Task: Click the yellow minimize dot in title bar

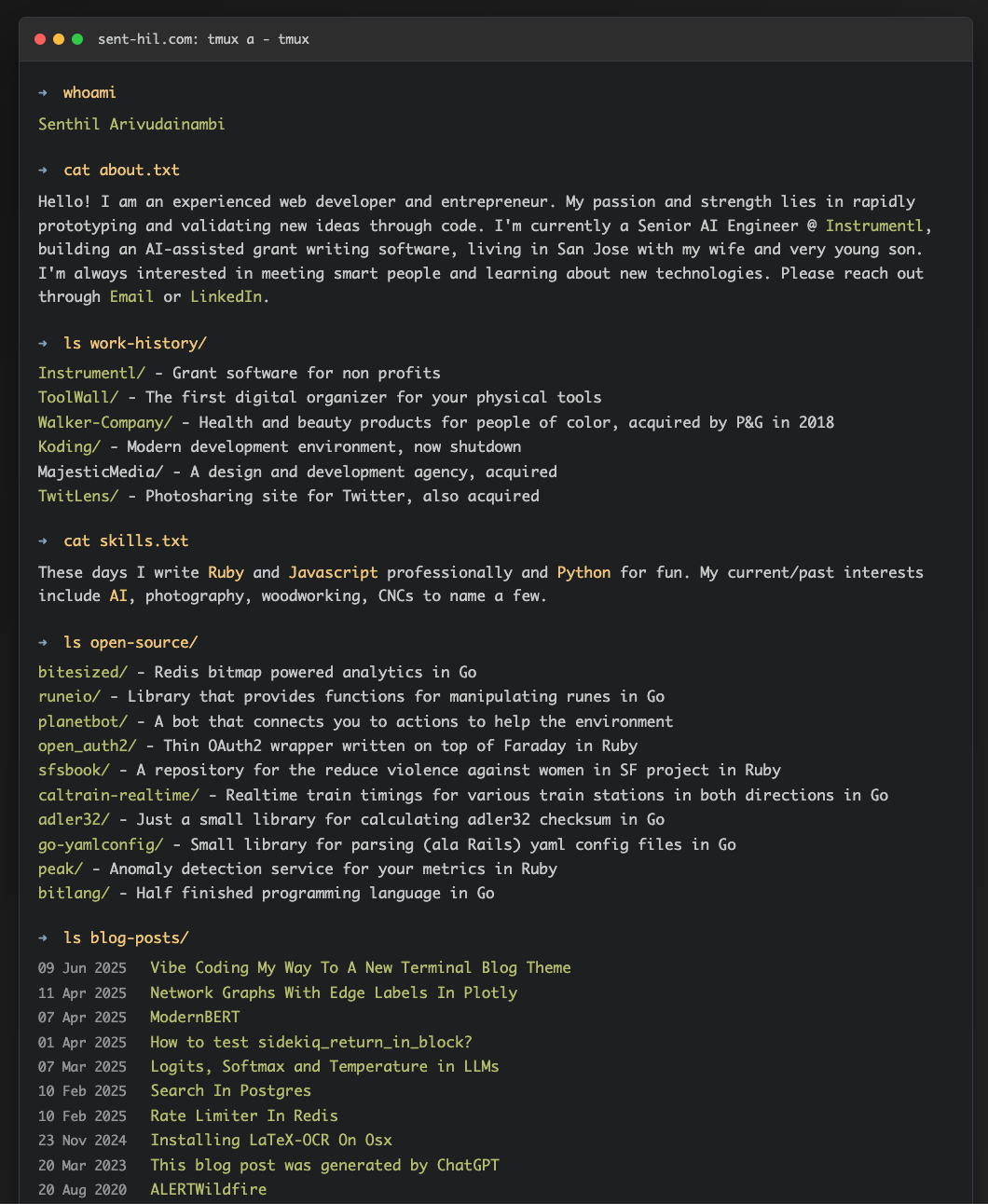Action: (x=59, y=39)
